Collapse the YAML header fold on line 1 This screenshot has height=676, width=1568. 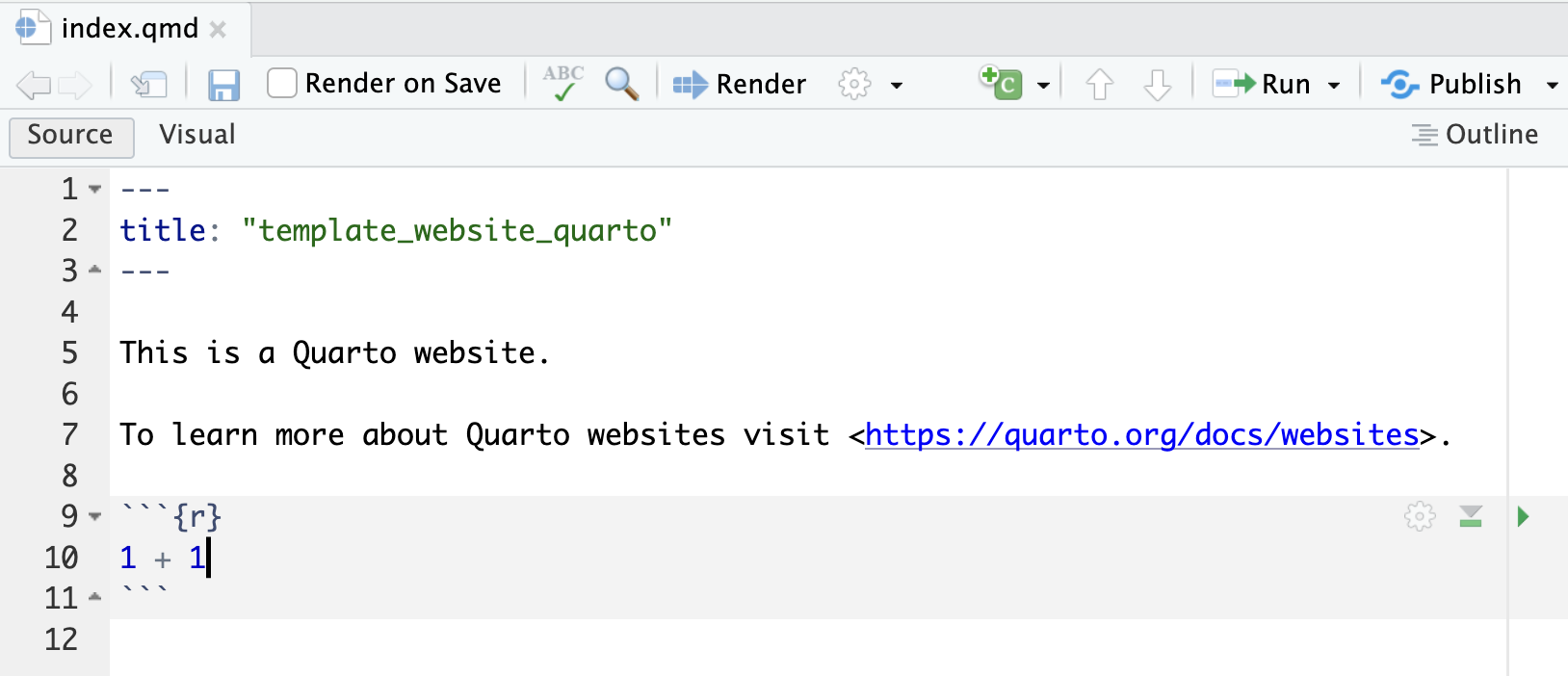(94, 189)
